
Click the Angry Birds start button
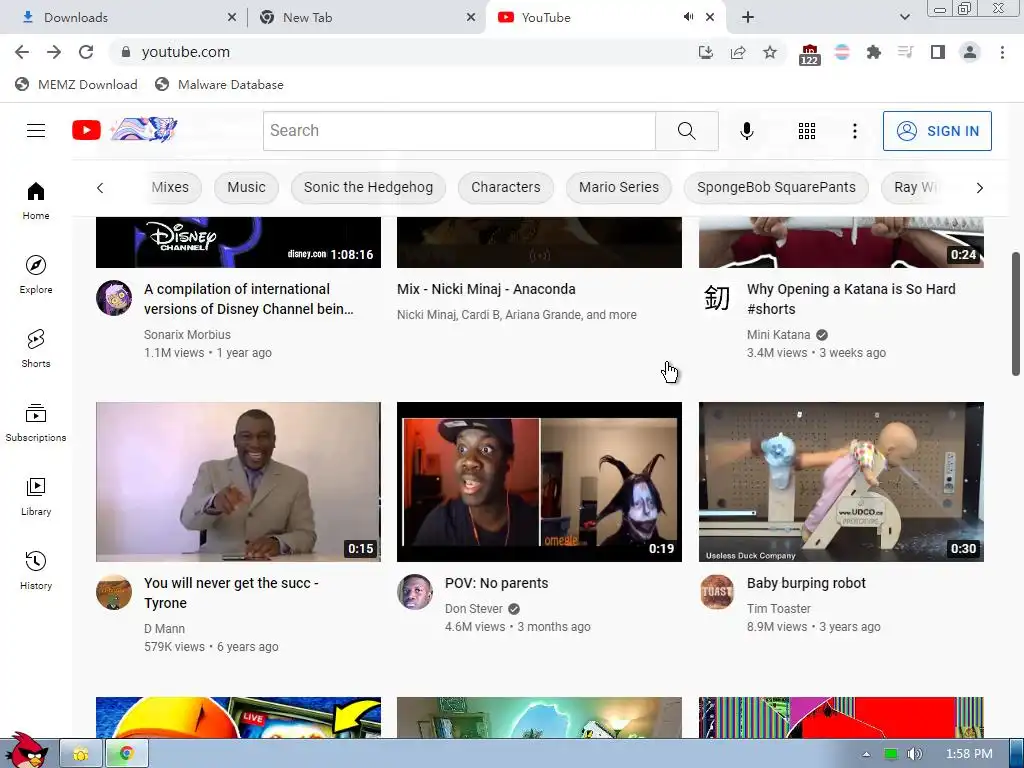pyautogui.click(x=26, y=750)
